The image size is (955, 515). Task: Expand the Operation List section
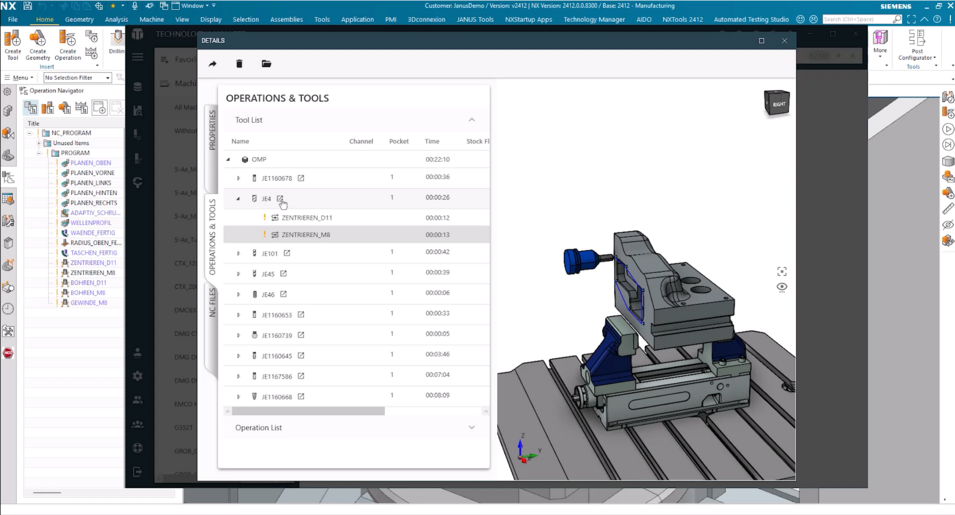click(471, 427)
